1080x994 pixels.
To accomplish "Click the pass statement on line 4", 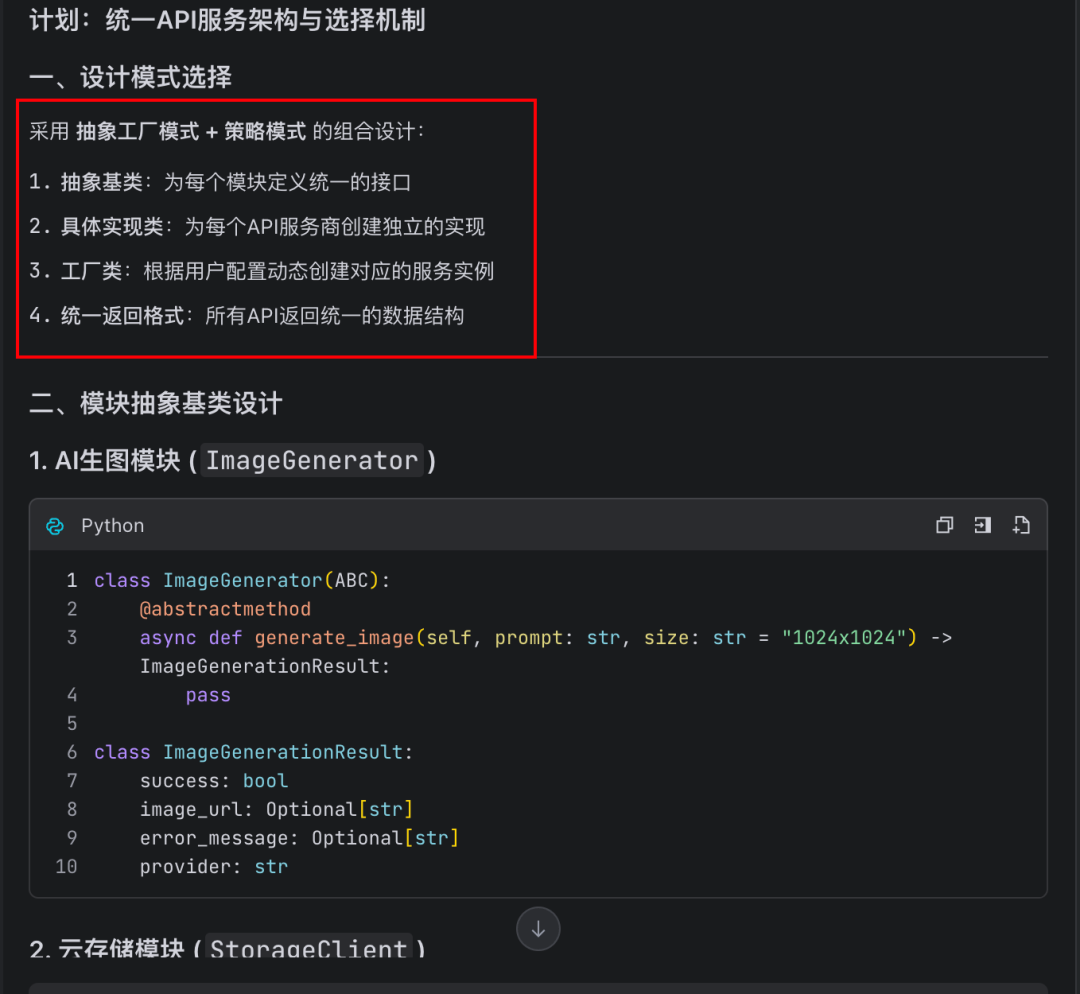I will tap(207, 694).
